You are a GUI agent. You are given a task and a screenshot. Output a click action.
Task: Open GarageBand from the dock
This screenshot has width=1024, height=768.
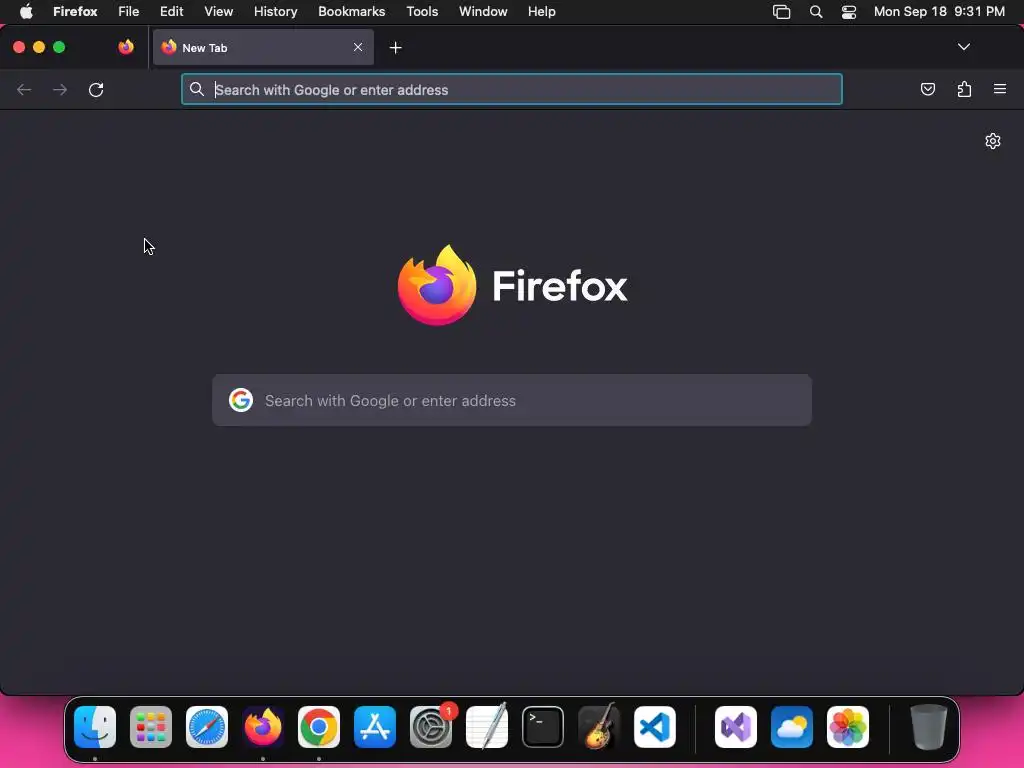[599, 727]
